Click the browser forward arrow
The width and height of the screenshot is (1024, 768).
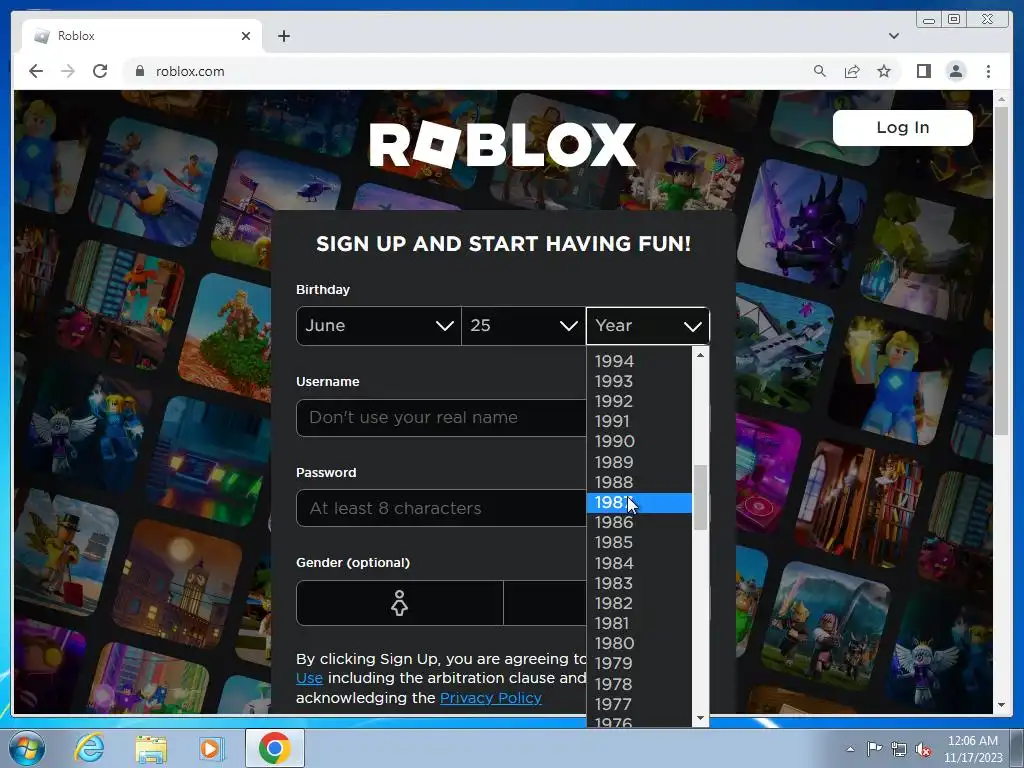(68, 71)
